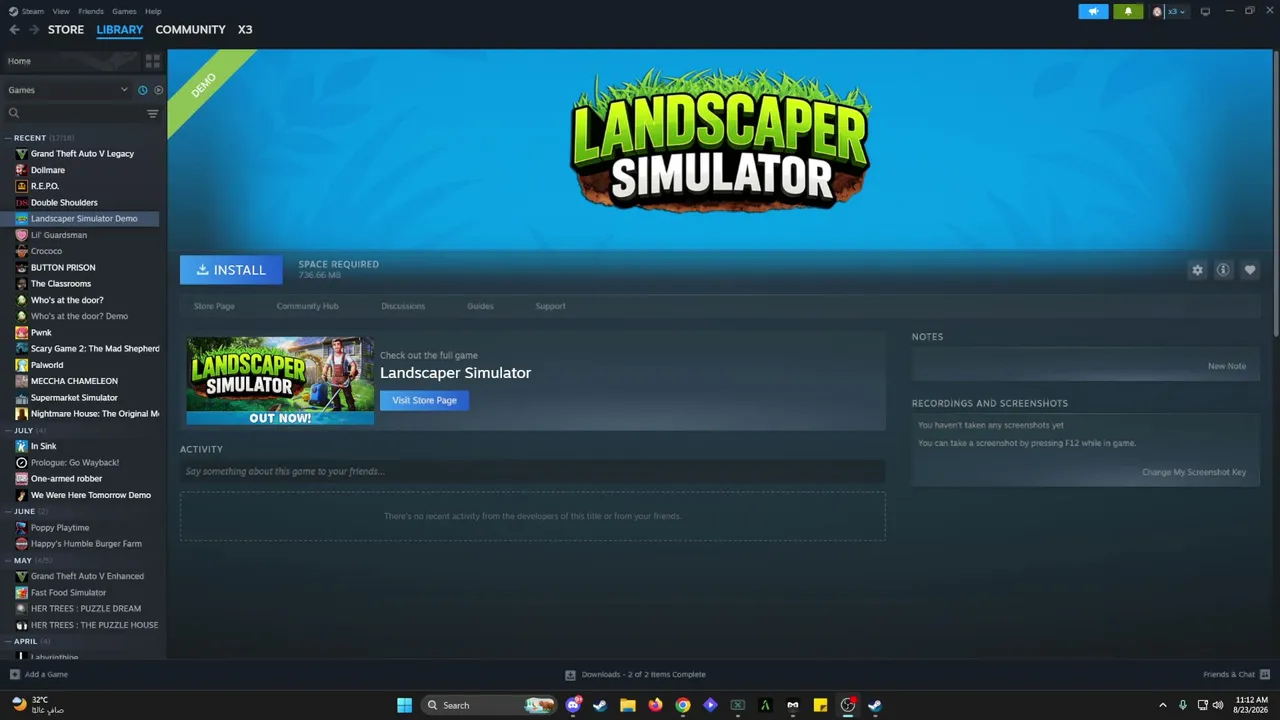Click the Add a Game plus icon
This screenshot has width=1280, height=720.
(x=14, y=674)
